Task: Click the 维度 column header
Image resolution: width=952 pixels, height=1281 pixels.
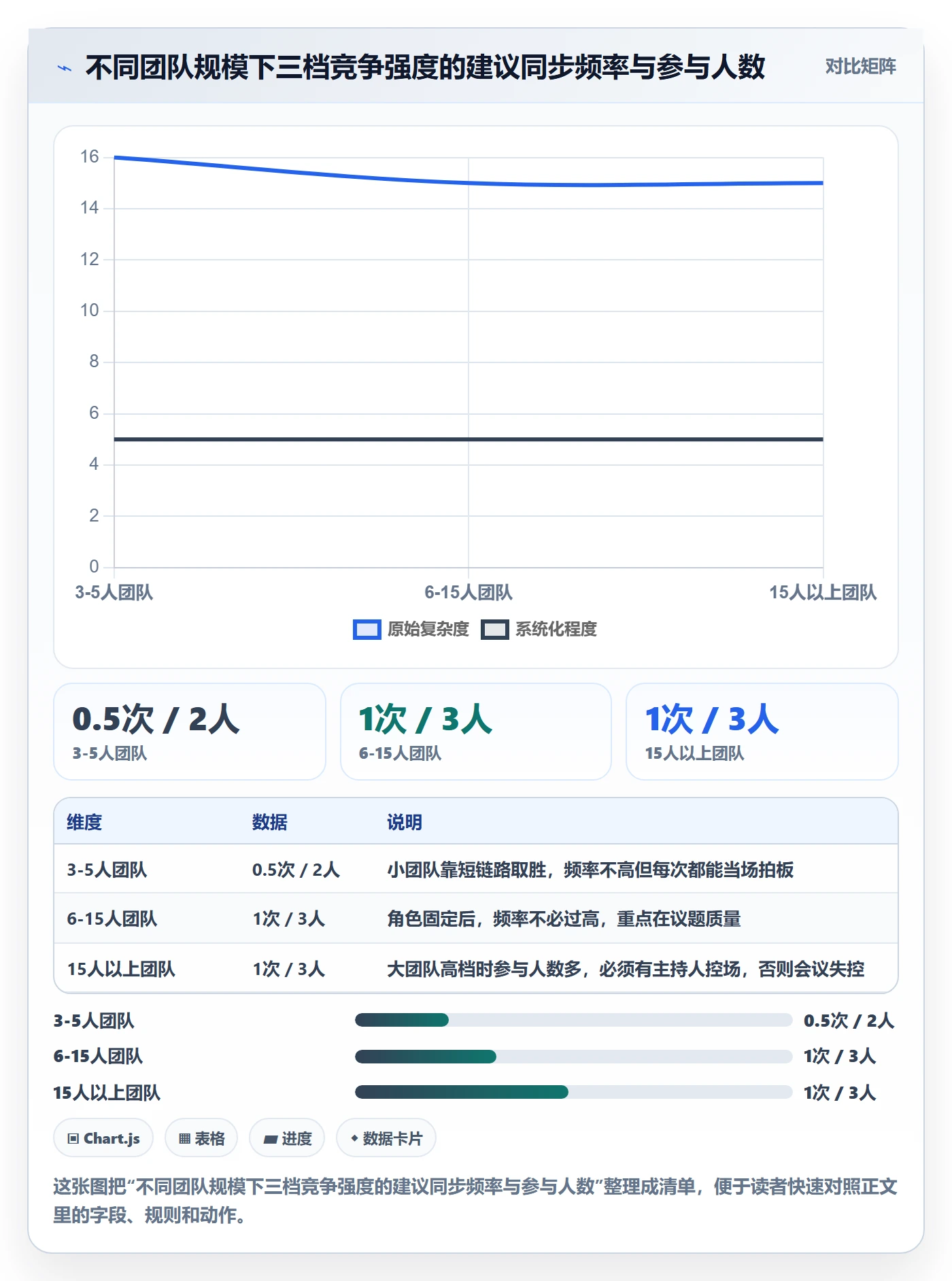Action: 84,822
